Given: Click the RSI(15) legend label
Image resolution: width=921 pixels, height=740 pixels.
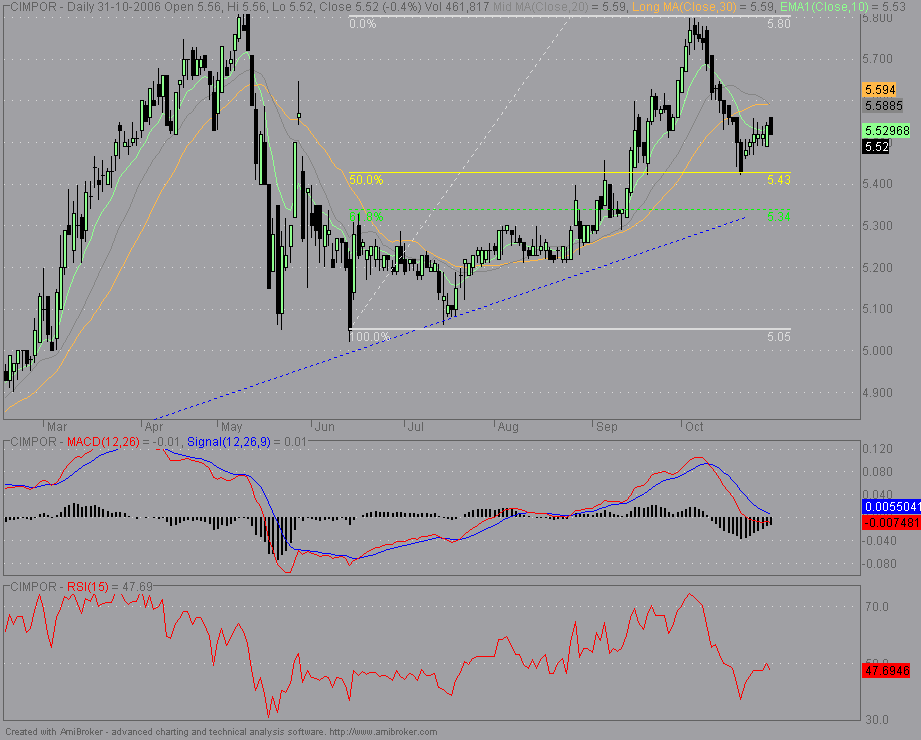Looking at the screenshot, I should coord(88,587).
